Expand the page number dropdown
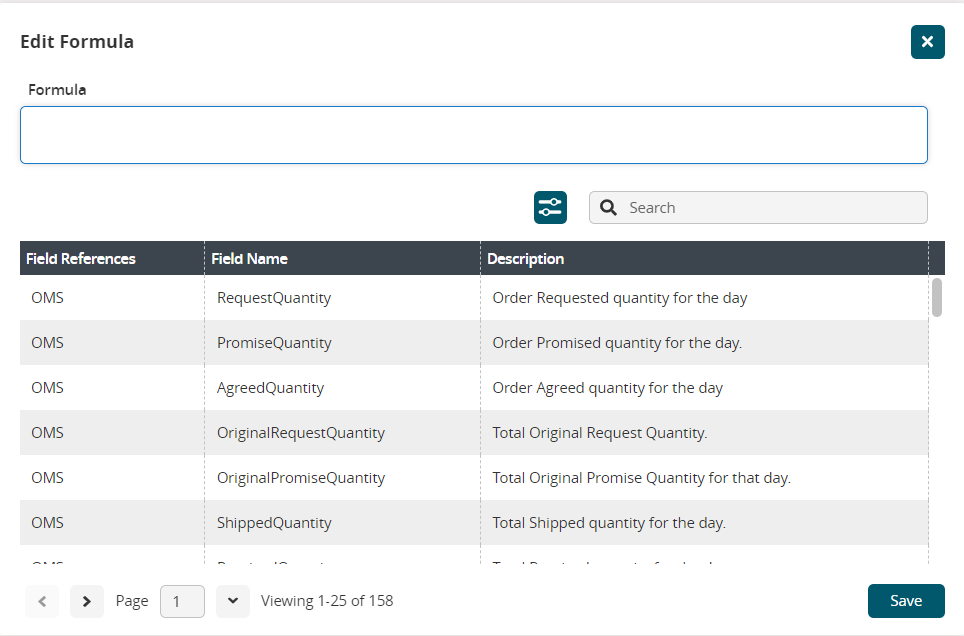Image resolution: width=964 pixels, height=636 pixels. coord(232,601)
